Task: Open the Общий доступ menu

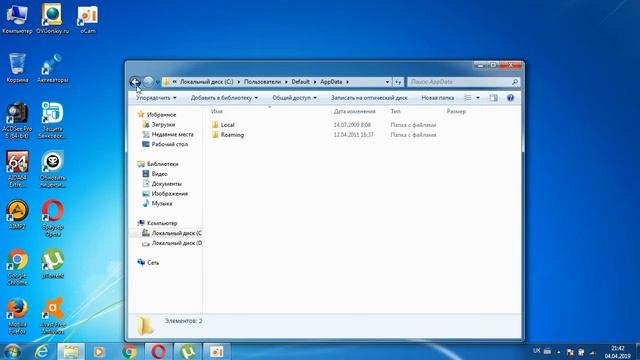Action: click(x=294, y=98)
